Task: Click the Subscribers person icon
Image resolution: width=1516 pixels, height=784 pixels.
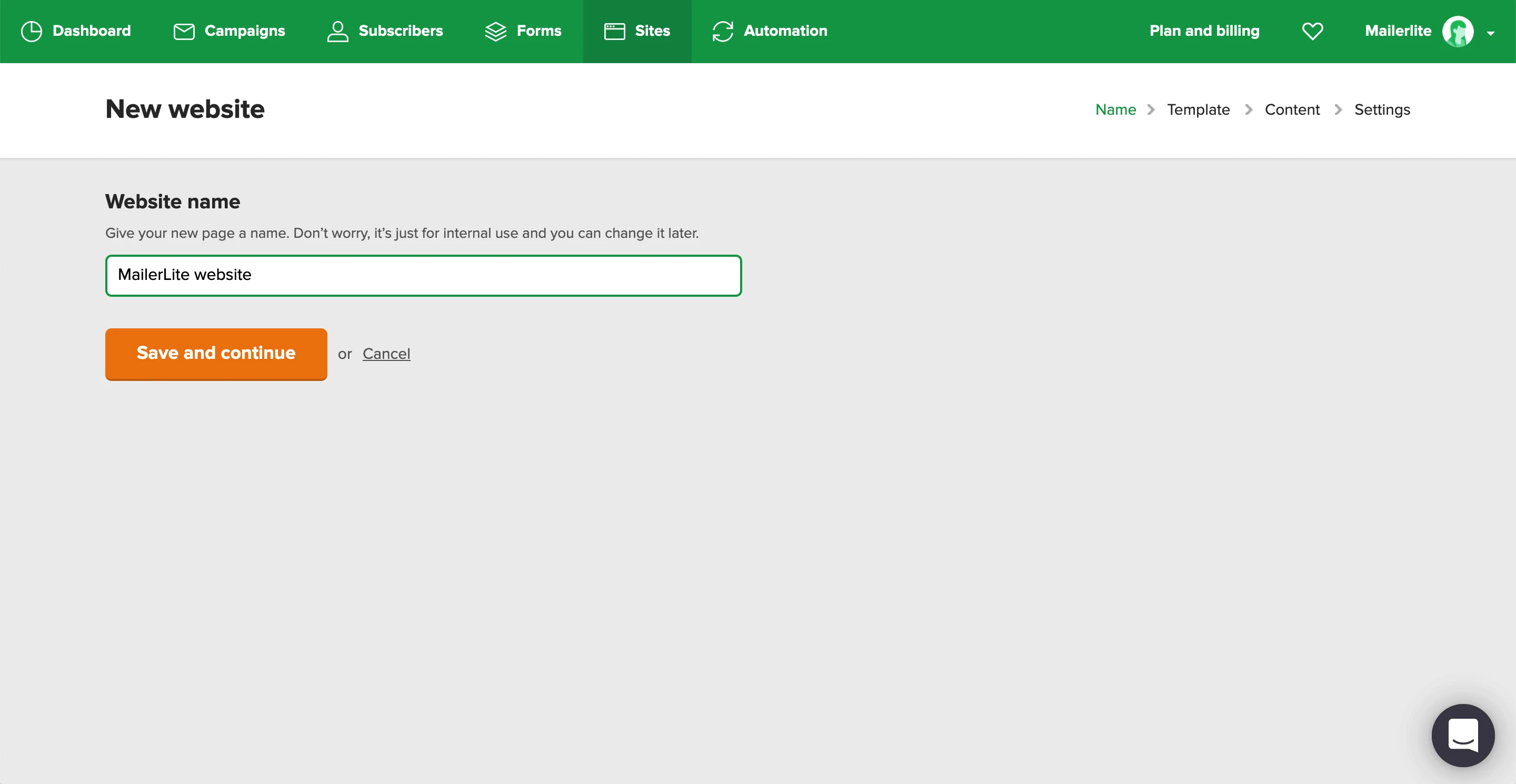Action: pyautogui.click(x=338, y=31)
